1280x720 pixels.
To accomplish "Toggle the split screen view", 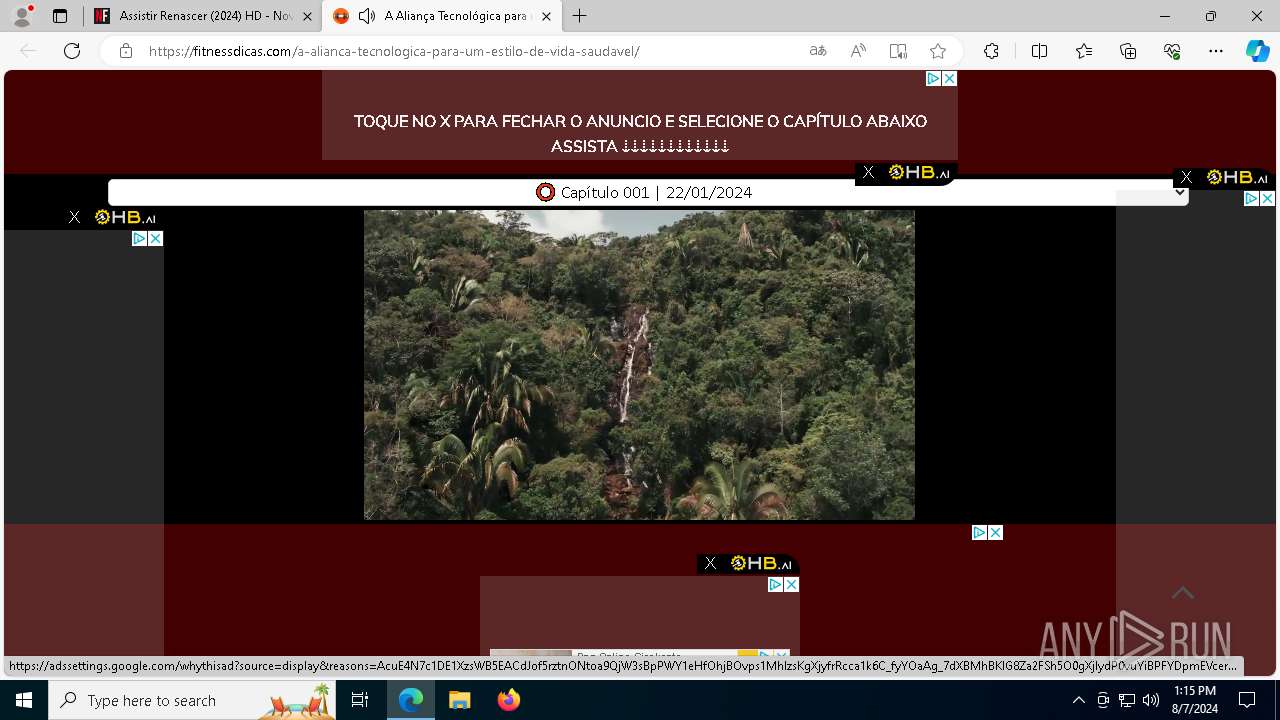I will tap(1039, 51).
